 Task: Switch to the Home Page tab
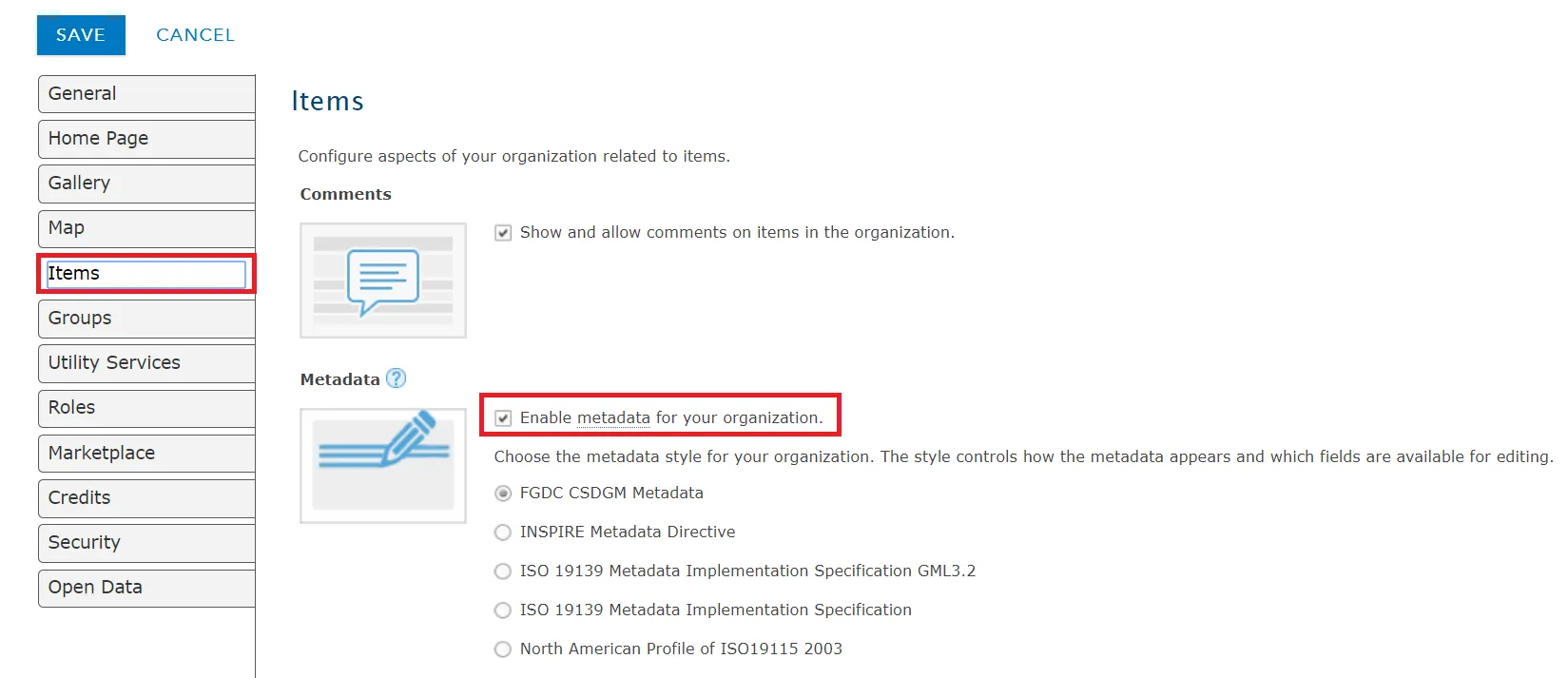point(146,139)
